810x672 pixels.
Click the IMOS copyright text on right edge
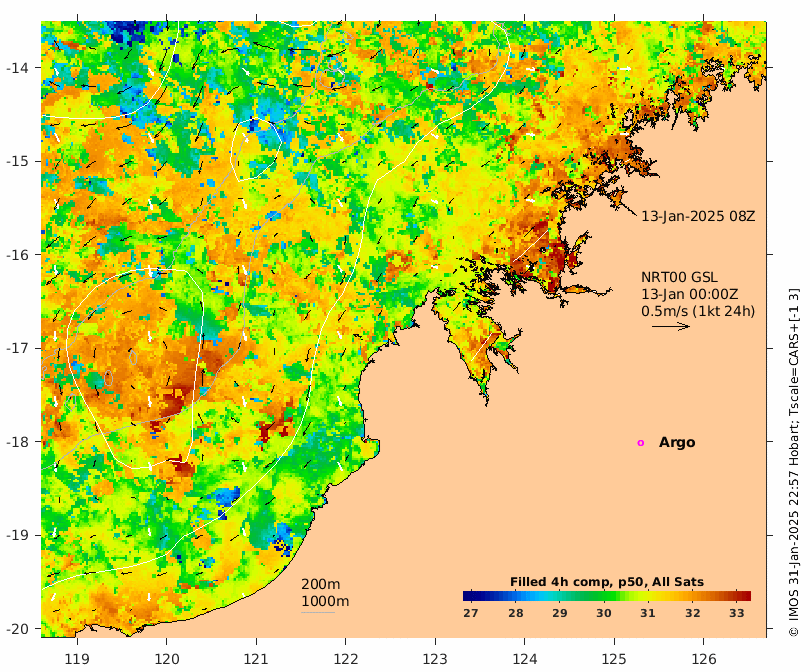[x=795, y=462]
